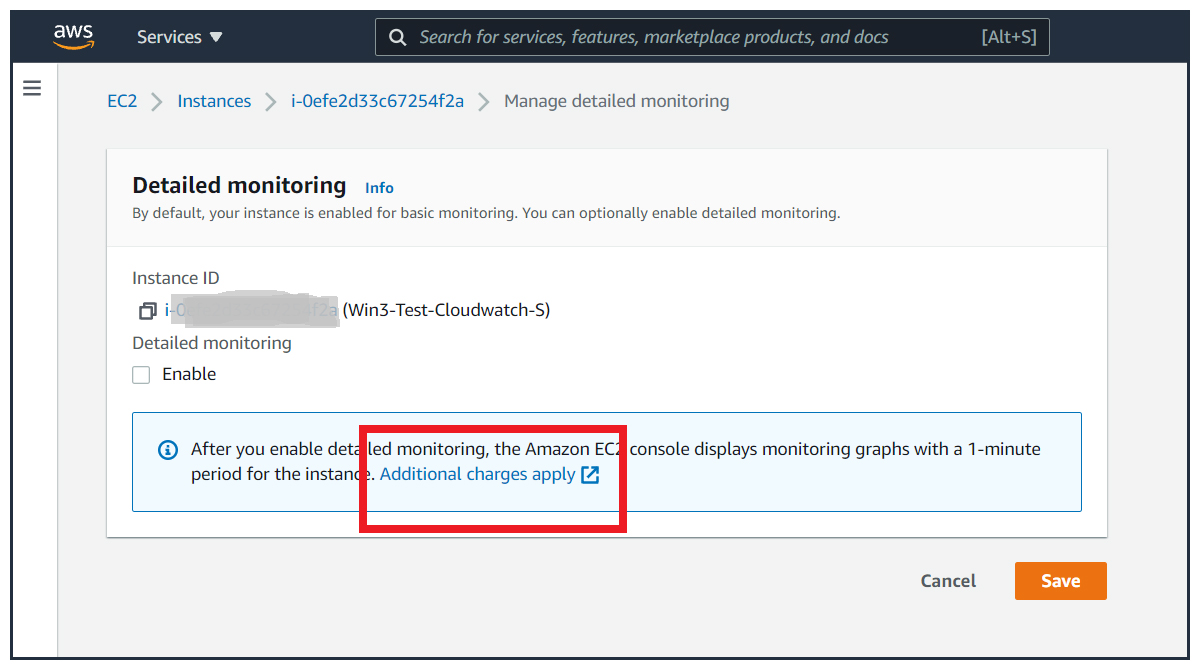Viewport: 1200px width, 670px height.
Task: Click the blurred instance ID link in the panel
Action: [x=251, y=310]
